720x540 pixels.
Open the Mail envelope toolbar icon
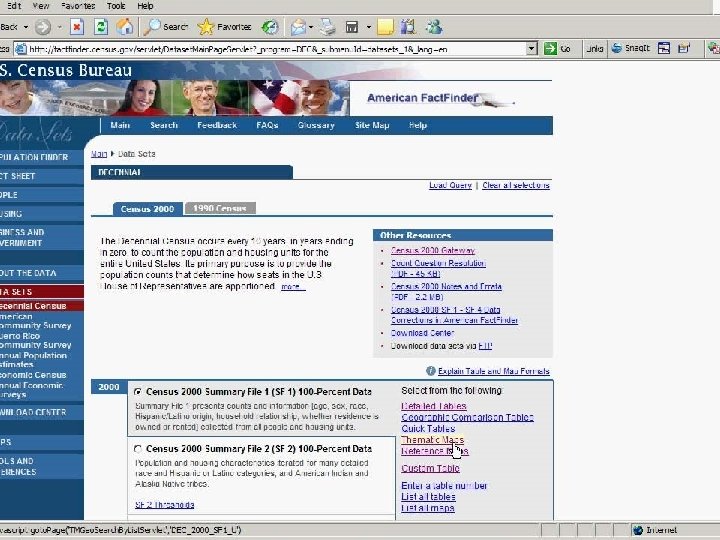pos(298,27)
